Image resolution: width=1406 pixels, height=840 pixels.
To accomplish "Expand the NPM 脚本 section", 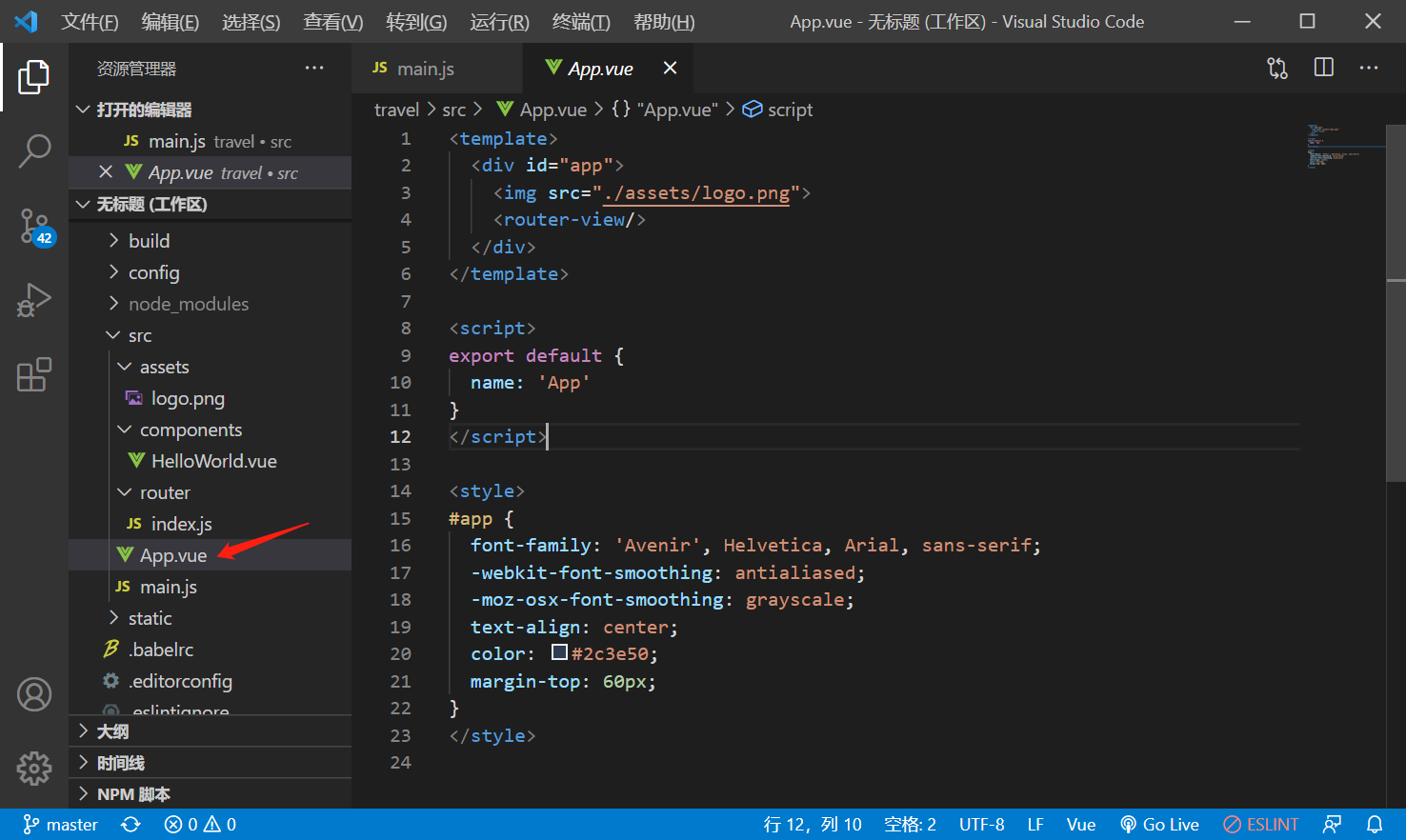I will (x=210, y=794).
